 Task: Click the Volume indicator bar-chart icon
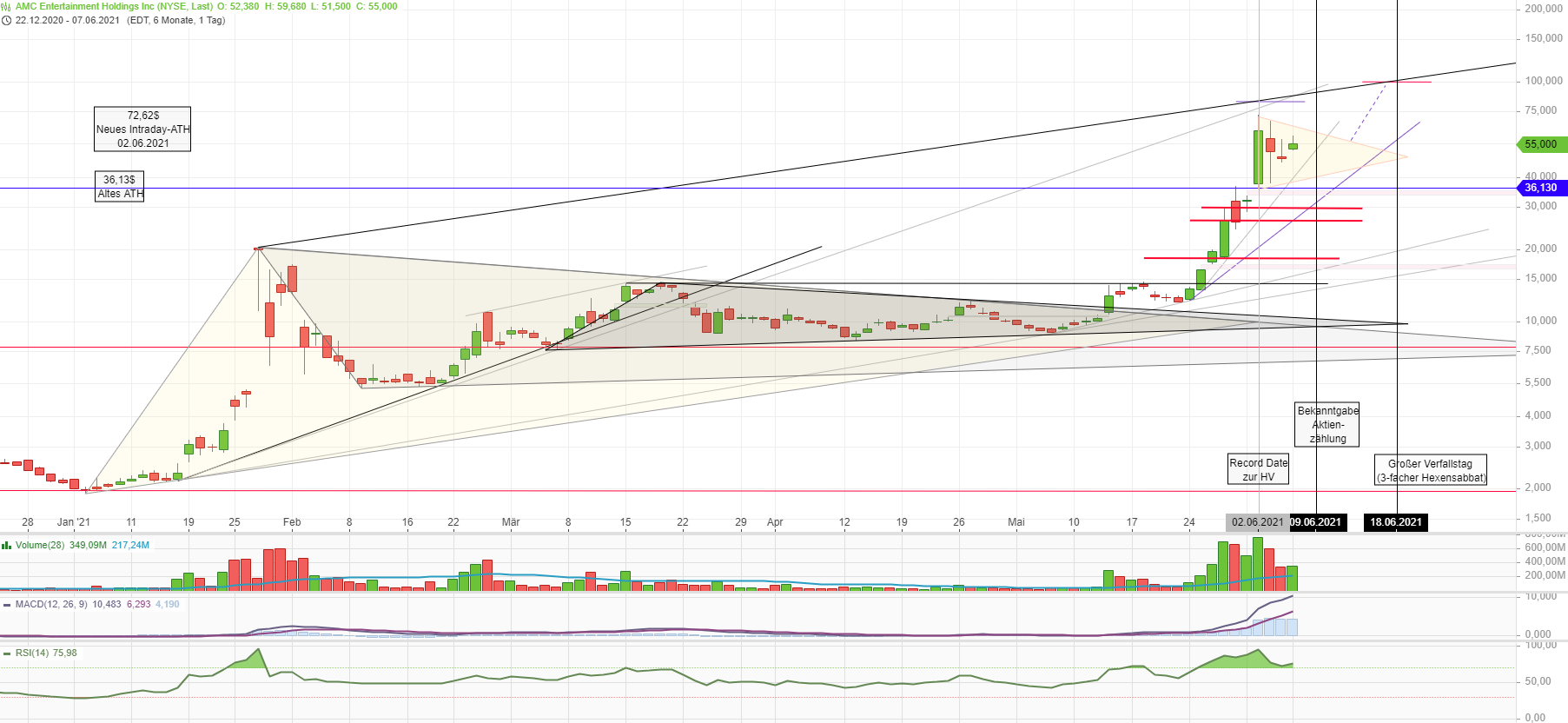coord(6,545)
